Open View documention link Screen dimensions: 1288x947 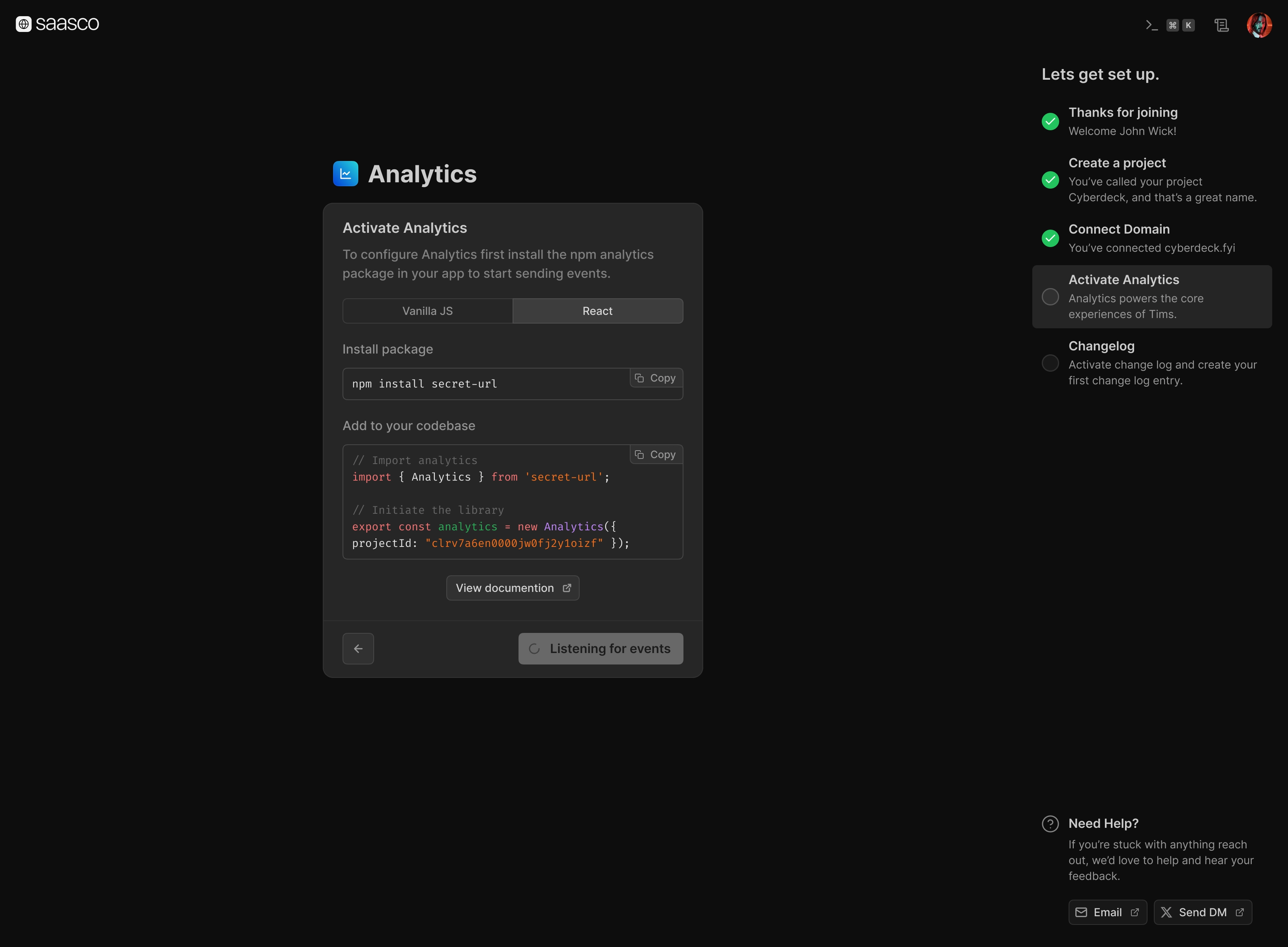click(x=513, y=588)
